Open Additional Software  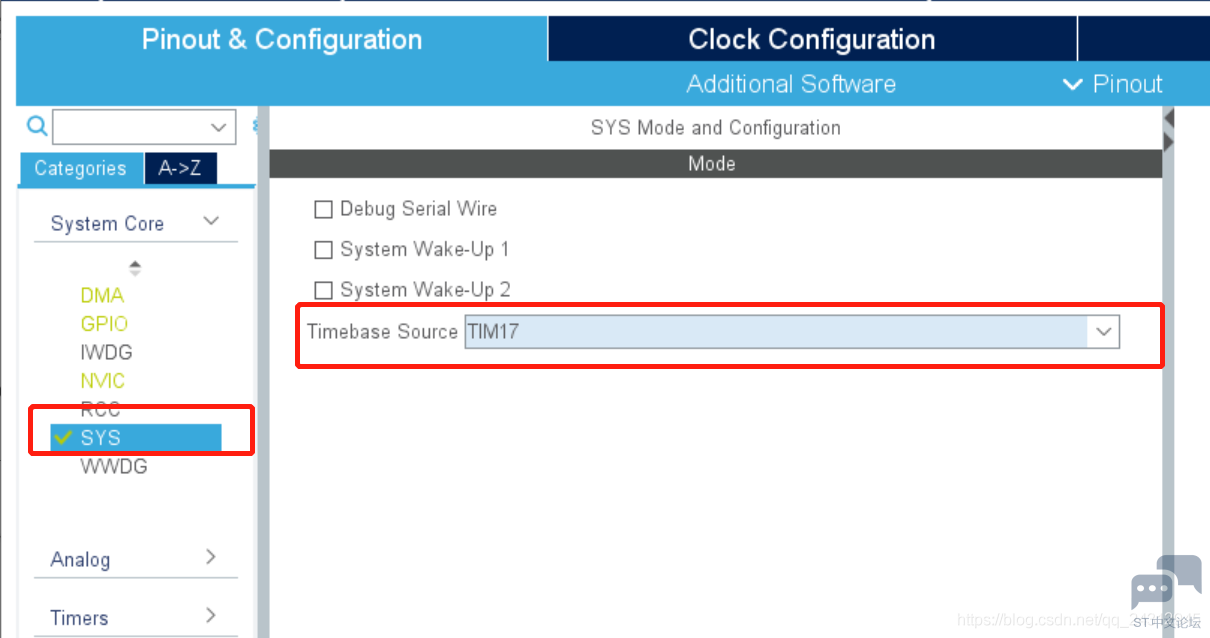pos(791,84)
